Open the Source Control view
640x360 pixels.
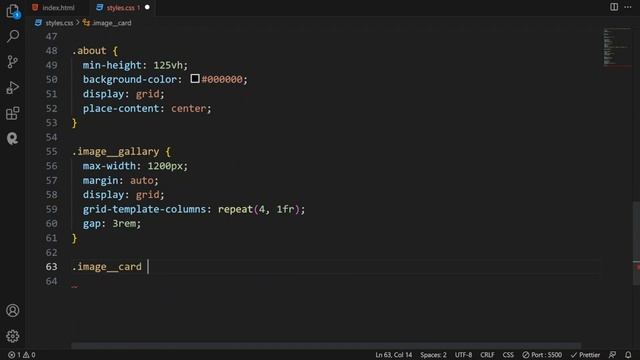tap(13, 62)
